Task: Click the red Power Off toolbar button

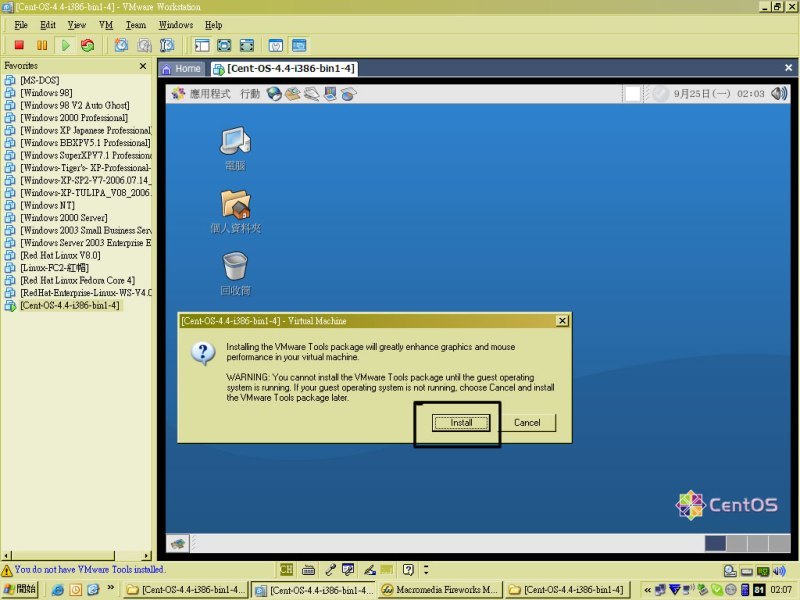Action: (19, 45)
